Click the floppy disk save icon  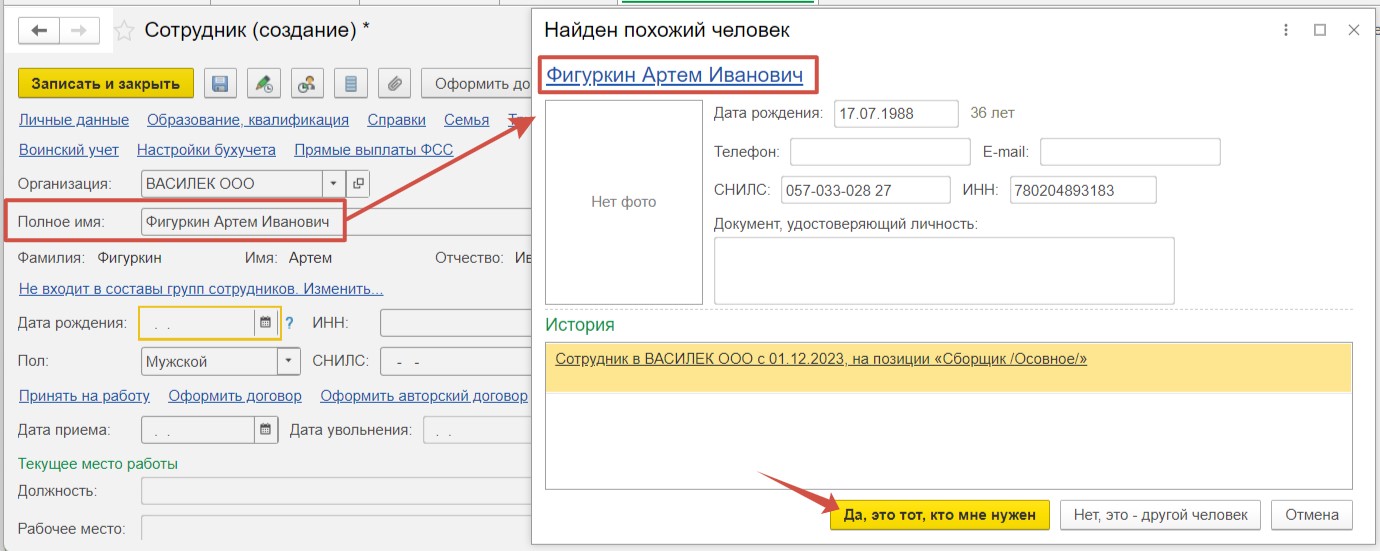click(220, 84)
